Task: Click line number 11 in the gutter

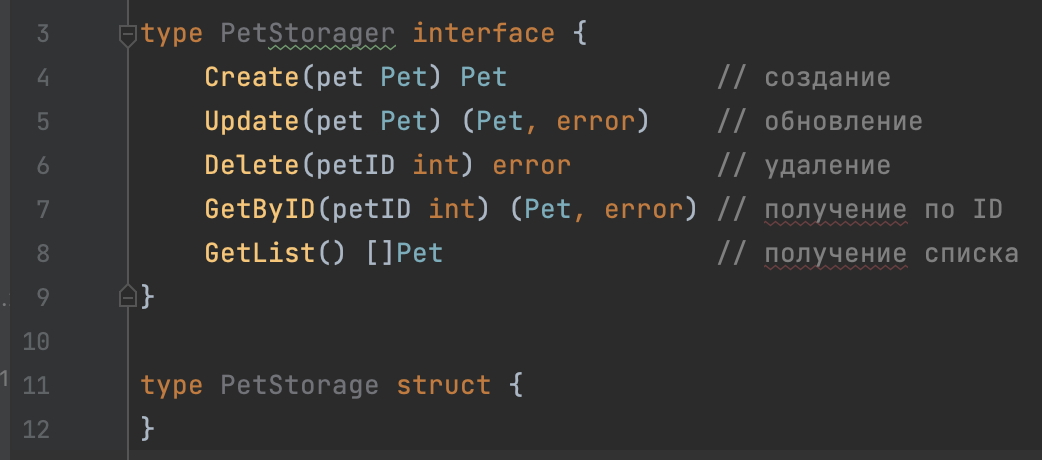Action: click(35, 385)
